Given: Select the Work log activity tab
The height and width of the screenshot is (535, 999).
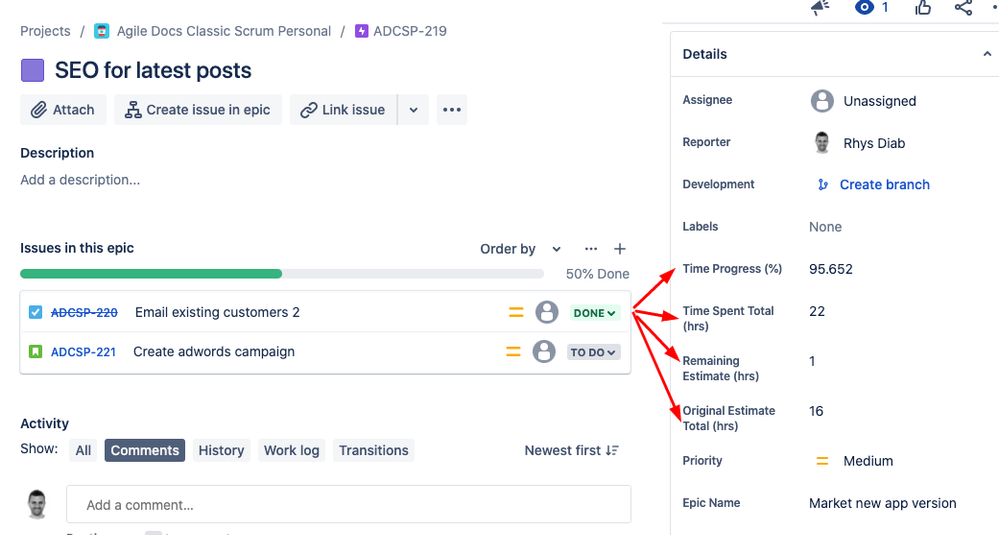Looking at the screenshot, I should pos(292,450).
